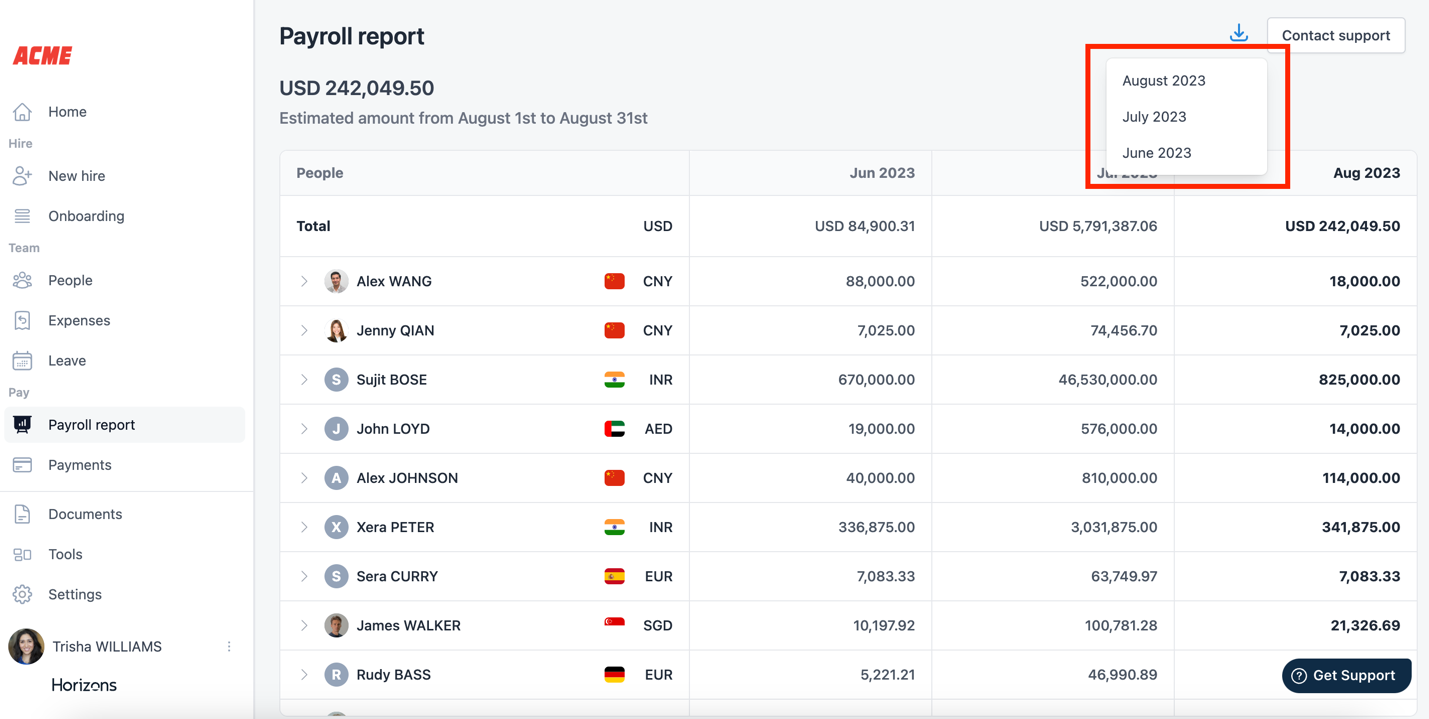Click the Settings gear icon
The image size is (1429, 719).
pos(22,594)
